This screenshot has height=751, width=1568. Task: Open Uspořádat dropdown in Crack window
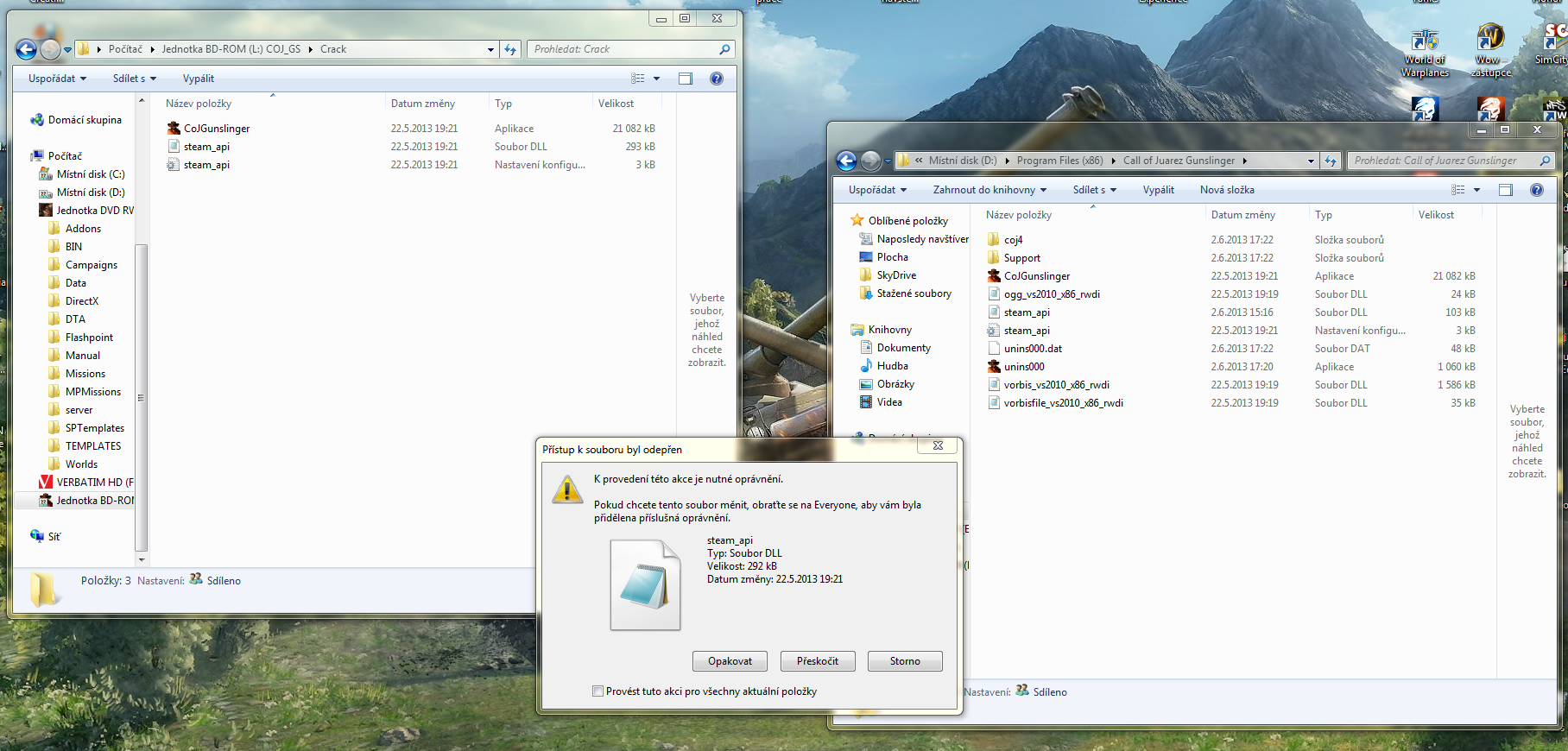pyautogui.click(x=57, y=79)
